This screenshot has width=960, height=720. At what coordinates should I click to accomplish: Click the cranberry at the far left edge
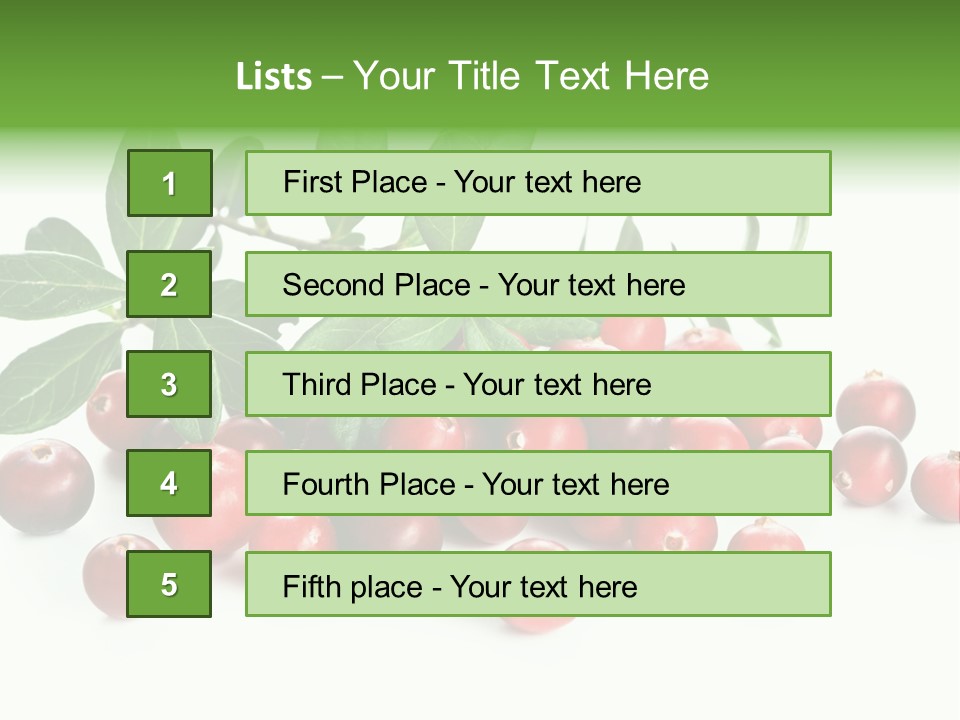click(45, 485)
